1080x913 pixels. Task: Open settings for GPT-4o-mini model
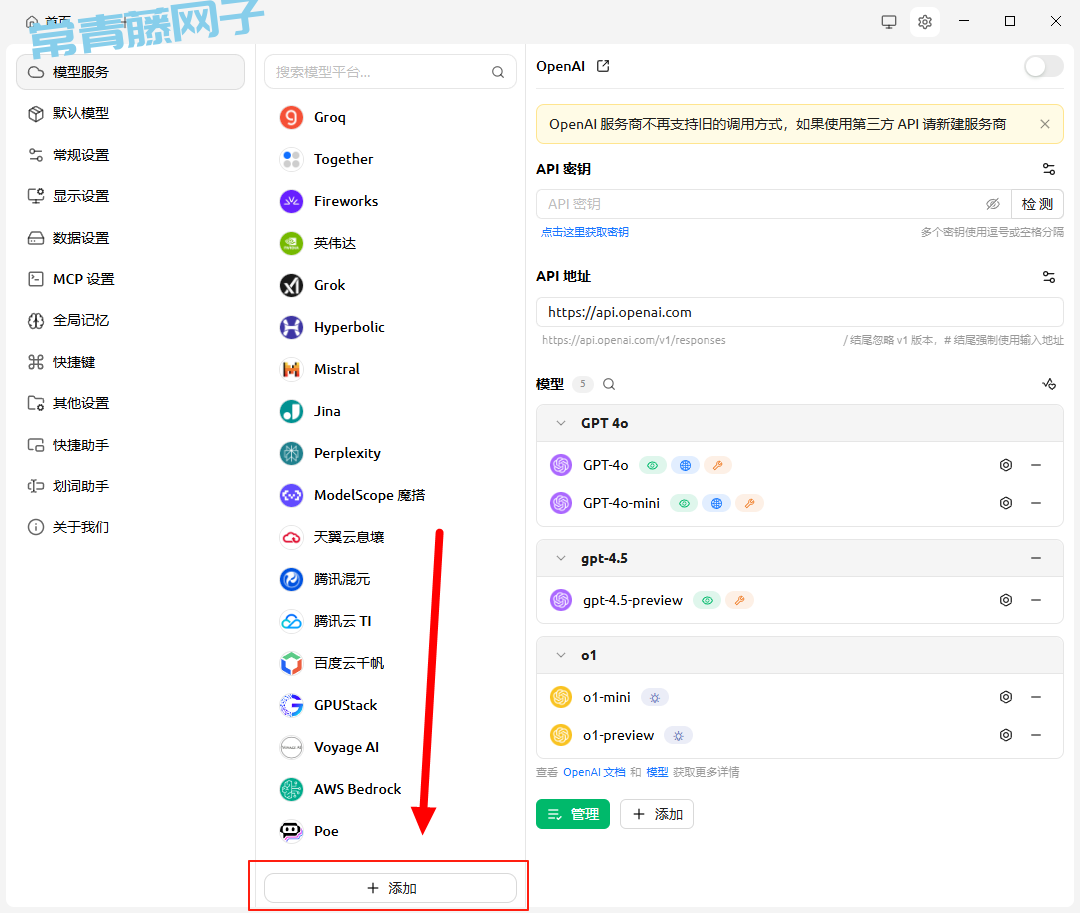1006,503
